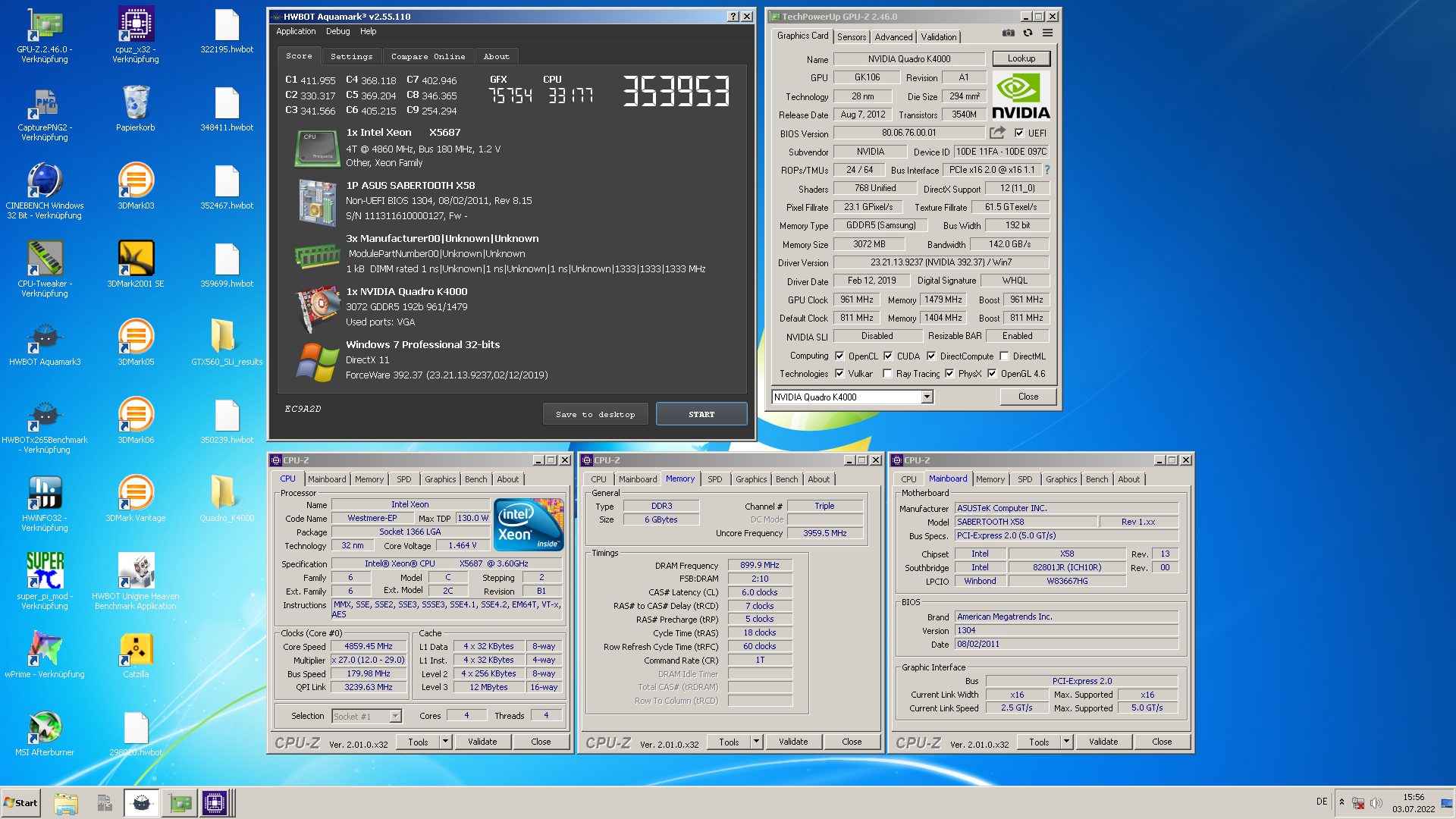Viewport: 1456px width, 819px height.
Task: Click the Windows Start button
Action: pyautogui.click(x=20, y=802)
